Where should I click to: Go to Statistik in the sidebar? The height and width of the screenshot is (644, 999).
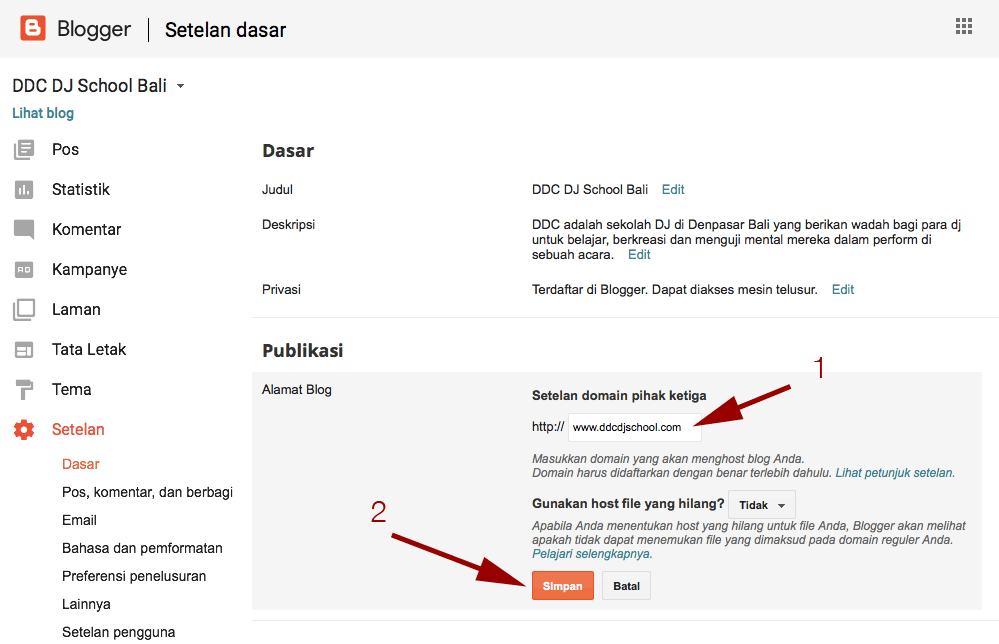pos(81,190)
